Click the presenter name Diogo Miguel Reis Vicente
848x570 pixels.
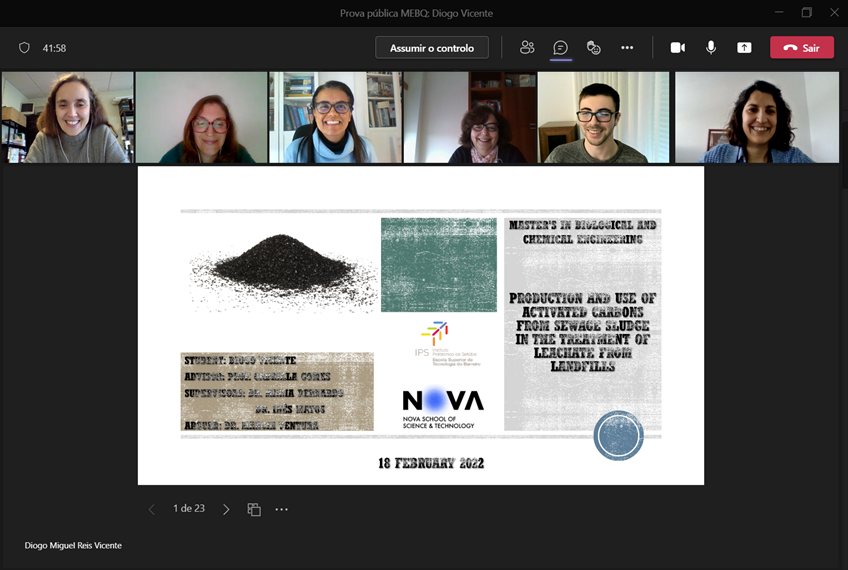[x=73, y=545]
